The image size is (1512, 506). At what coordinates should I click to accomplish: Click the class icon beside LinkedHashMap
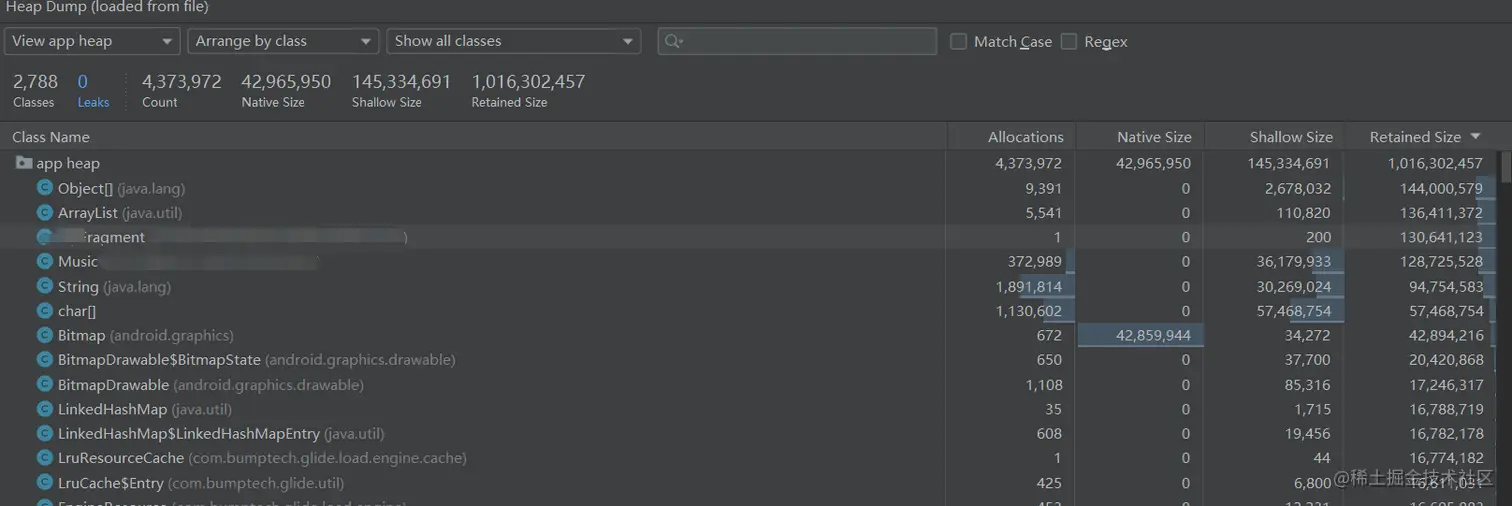(x=44, y=409)
